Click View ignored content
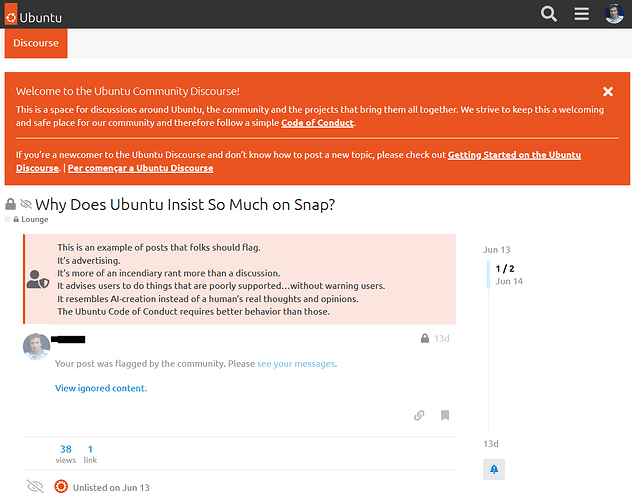 101,388
